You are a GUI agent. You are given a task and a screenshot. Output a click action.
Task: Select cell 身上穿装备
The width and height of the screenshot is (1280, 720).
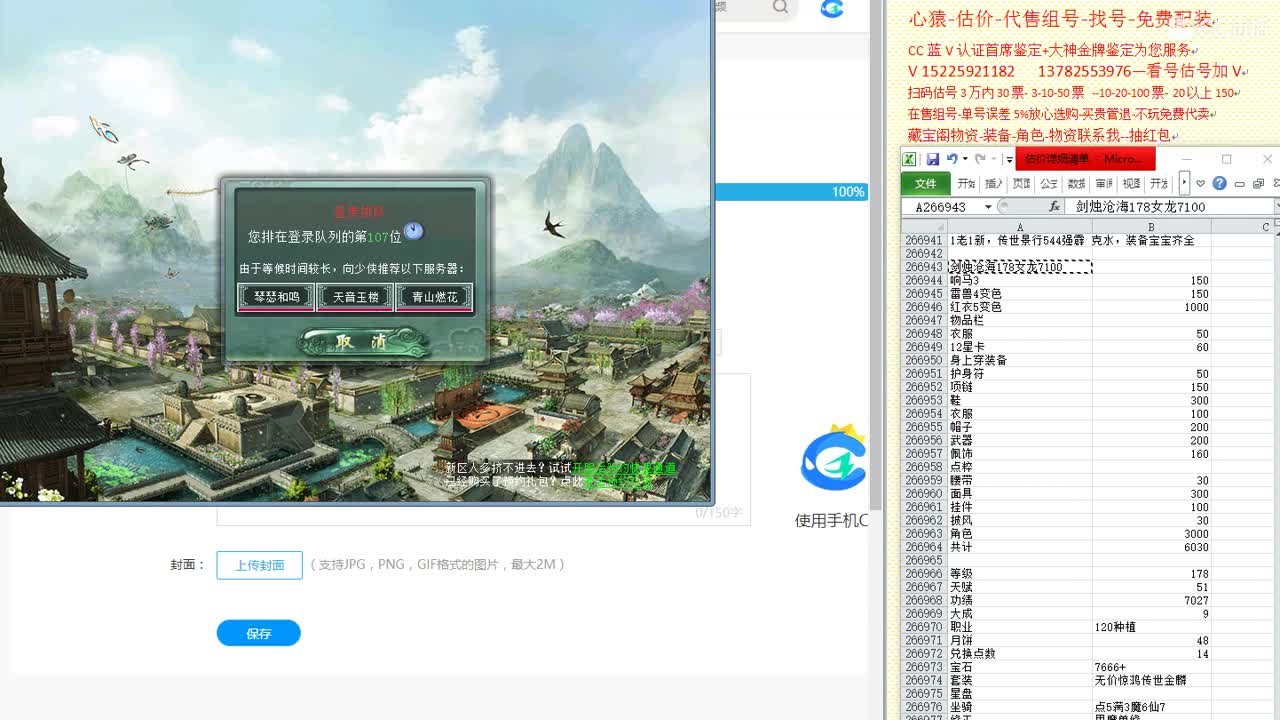[1020, 360]
